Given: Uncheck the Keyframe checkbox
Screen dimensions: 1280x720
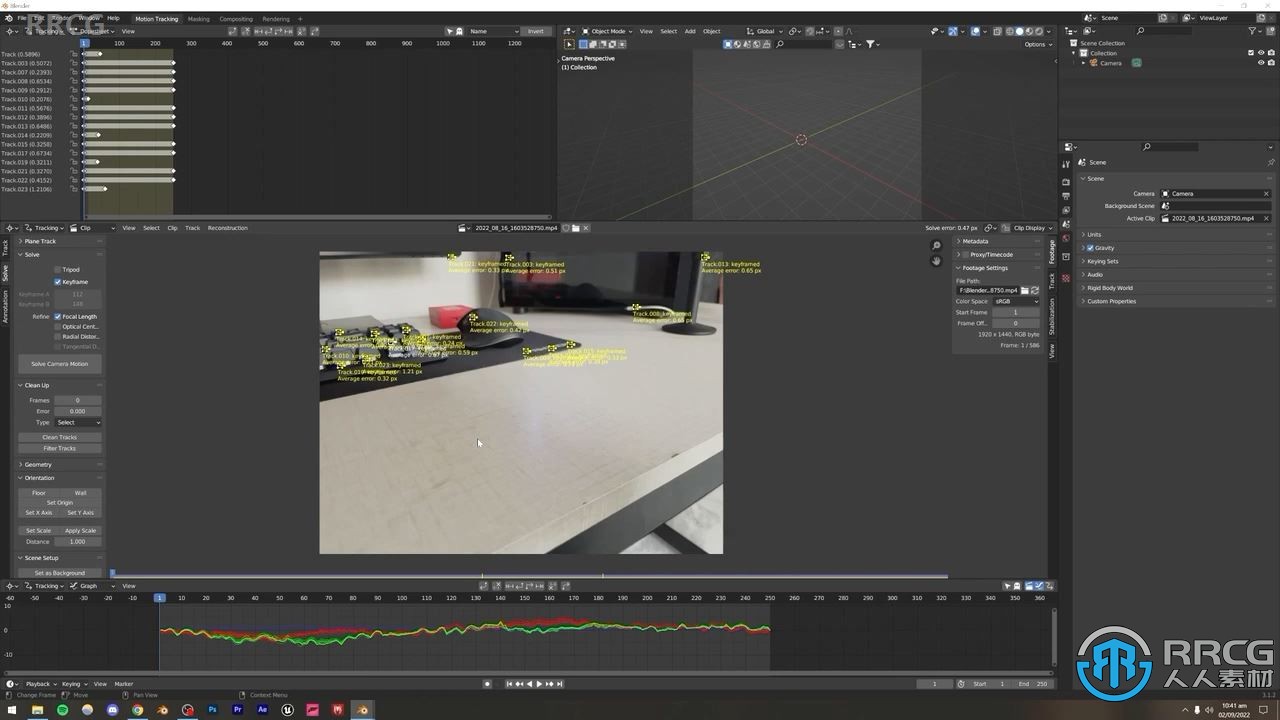Looking at the screenshot, I should tap(58, 282).
